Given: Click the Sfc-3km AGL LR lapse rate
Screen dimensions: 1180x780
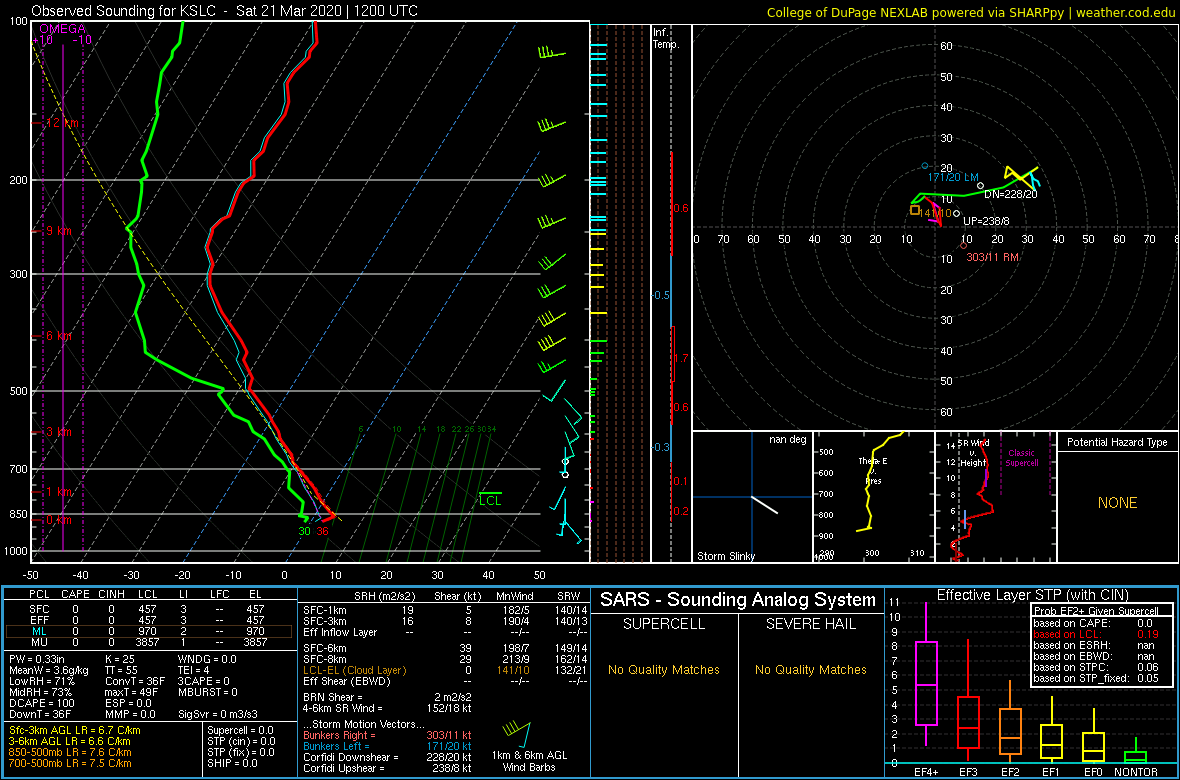Looking at the screenshot, I should [x=75, y=730].
